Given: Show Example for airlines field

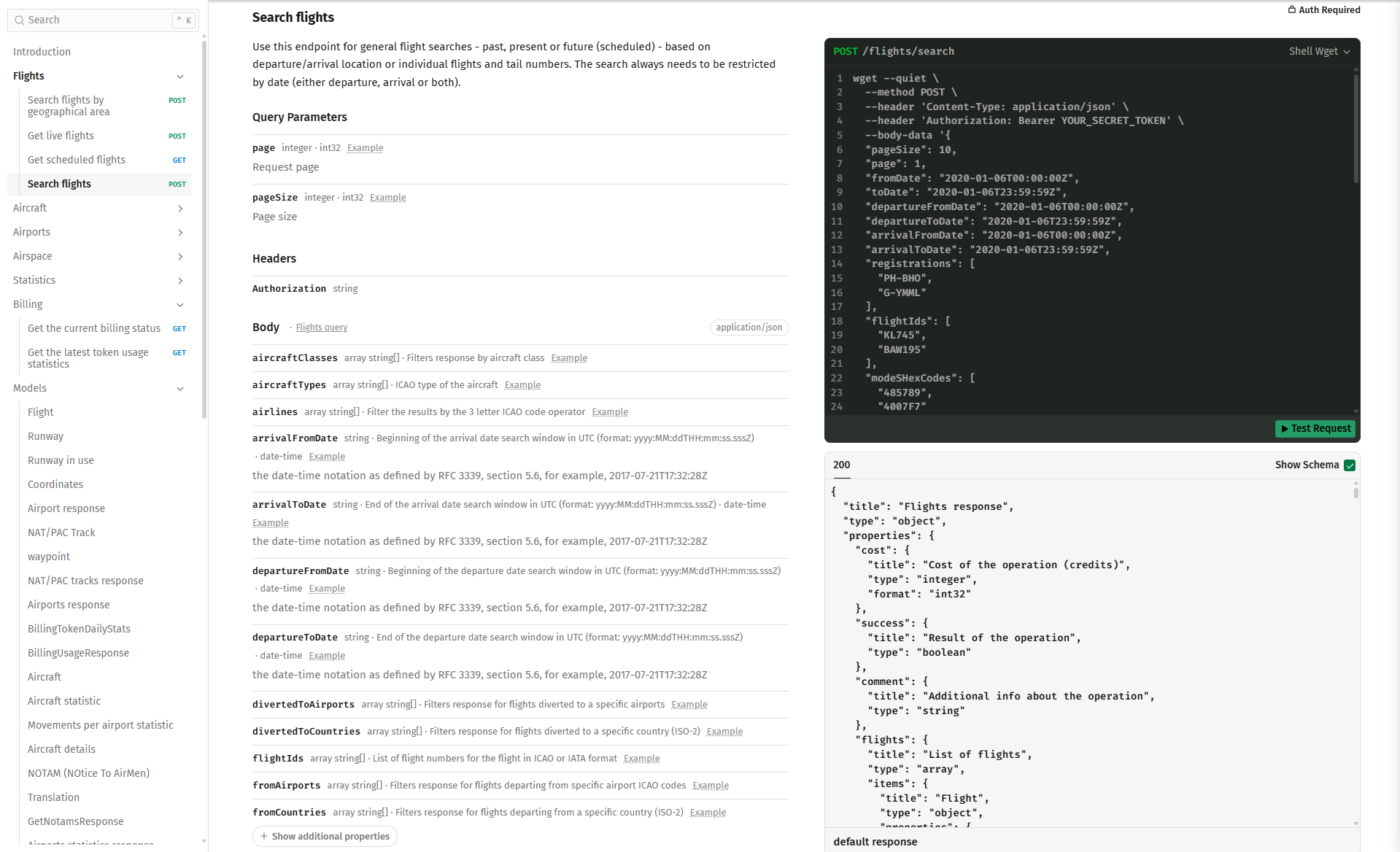Looking at the screenshot, I should tap(610, 412).
